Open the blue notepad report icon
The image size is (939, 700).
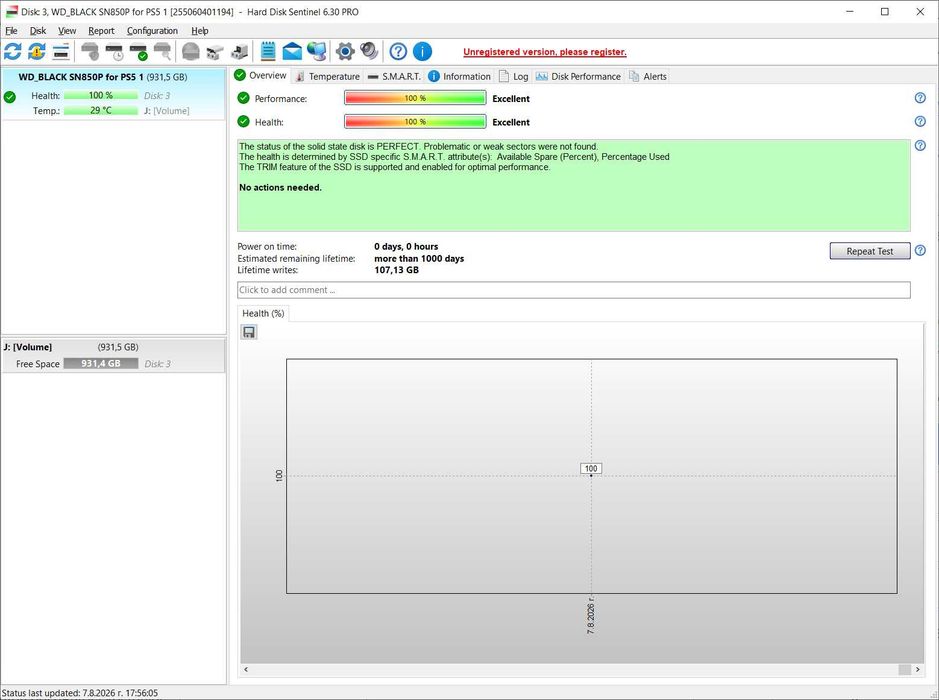(x=268, y=51)
